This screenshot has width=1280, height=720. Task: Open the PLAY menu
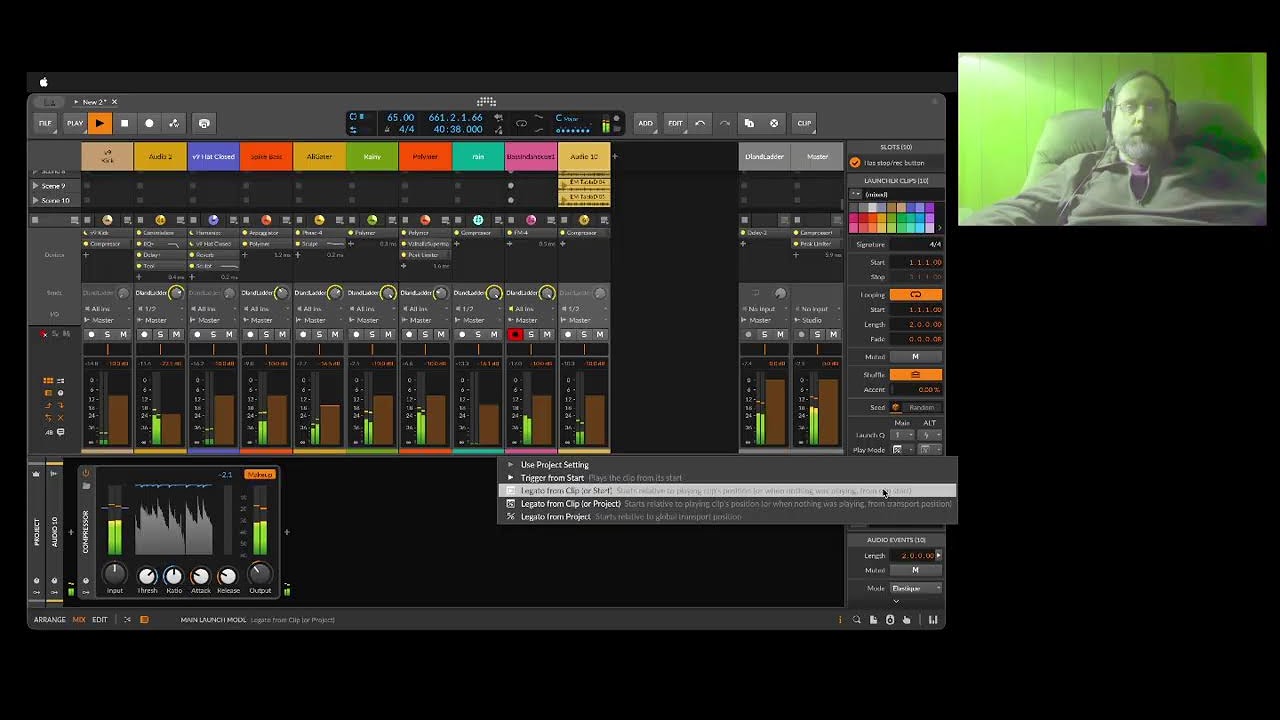(75, 123)
